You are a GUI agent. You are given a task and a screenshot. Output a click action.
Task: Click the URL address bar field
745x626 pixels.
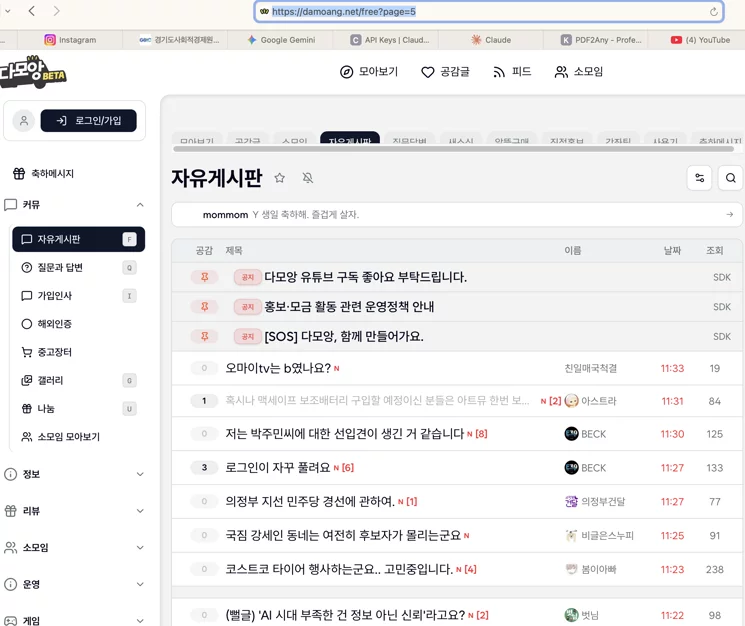click(x=488, y=12)
